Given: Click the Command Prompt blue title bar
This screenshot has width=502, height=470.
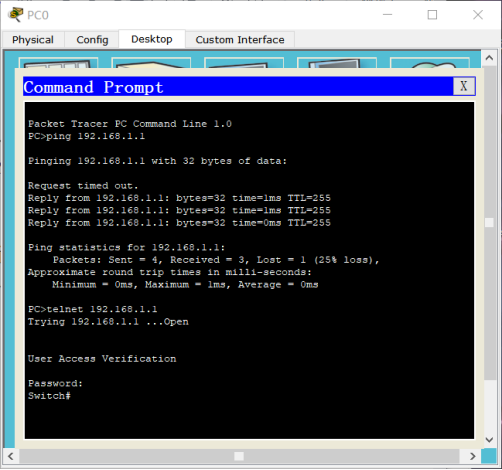Looking at the screenshot, I should pyautogui.click(x=238, y=87).
